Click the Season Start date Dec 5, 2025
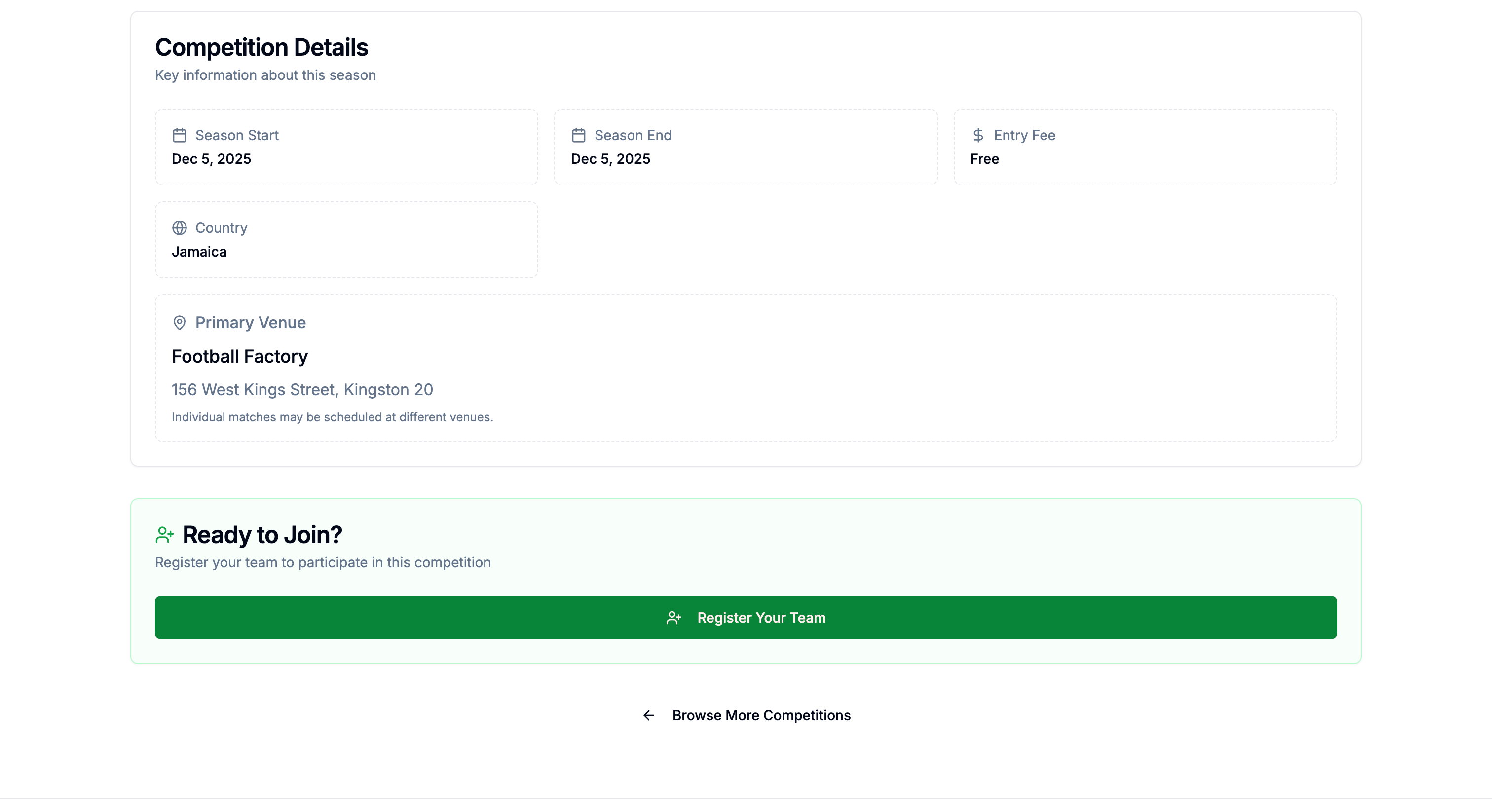The image size is (1492, 812). click(211, 159)
